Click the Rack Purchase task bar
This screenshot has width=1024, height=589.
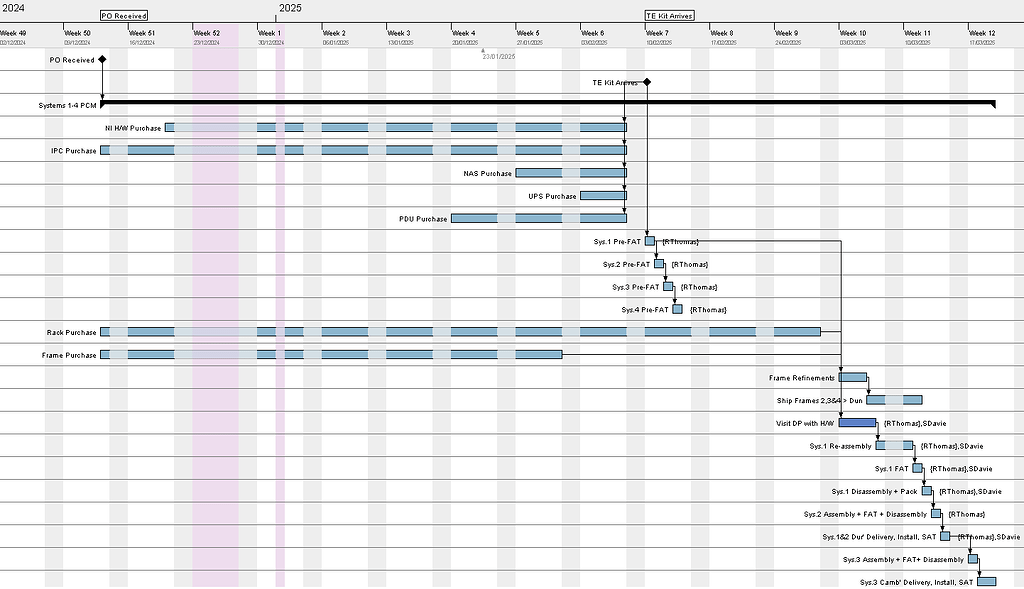(x=450, y=332)
